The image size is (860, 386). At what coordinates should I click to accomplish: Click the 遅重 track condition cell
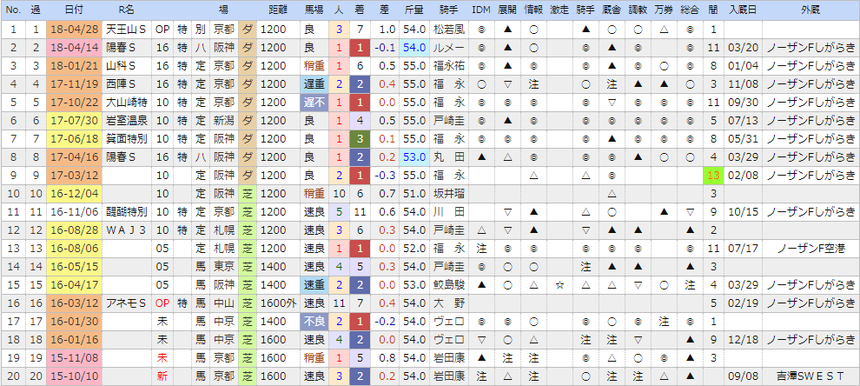point(314,84)
